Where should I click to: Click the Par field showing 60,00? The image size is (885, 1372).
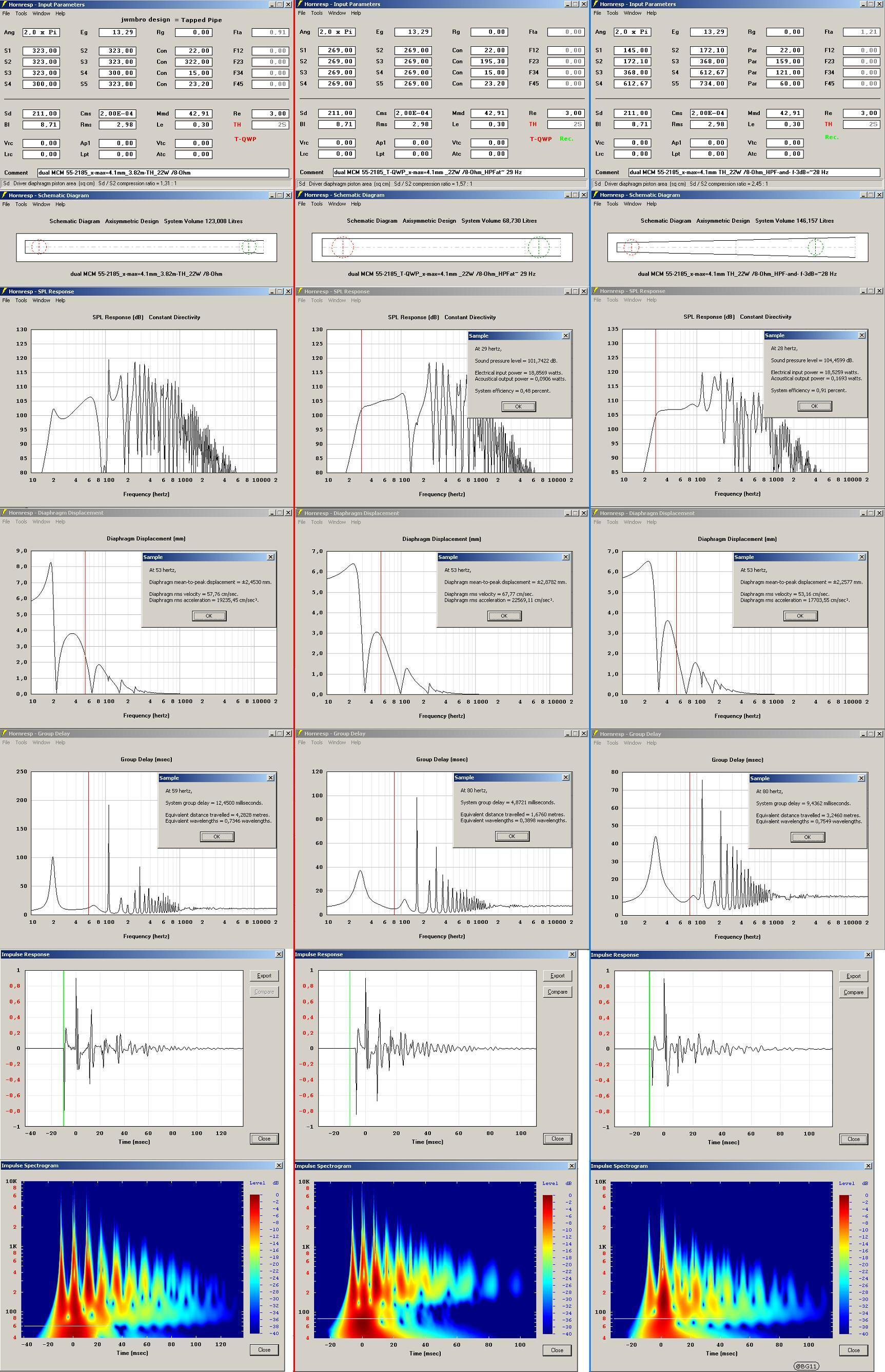click(x=785, y=83)
